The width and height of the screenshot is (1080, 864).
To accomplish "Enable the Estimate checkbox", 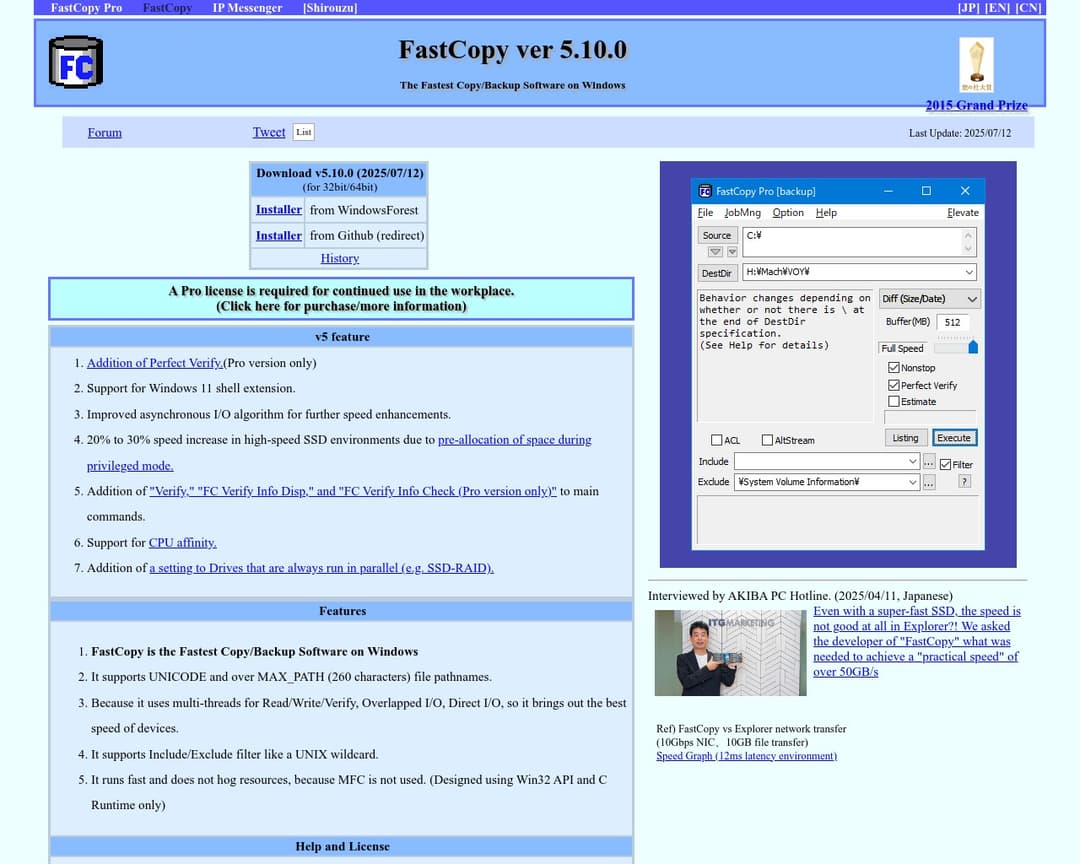I will pyautogui.click(x=894, y=402).
